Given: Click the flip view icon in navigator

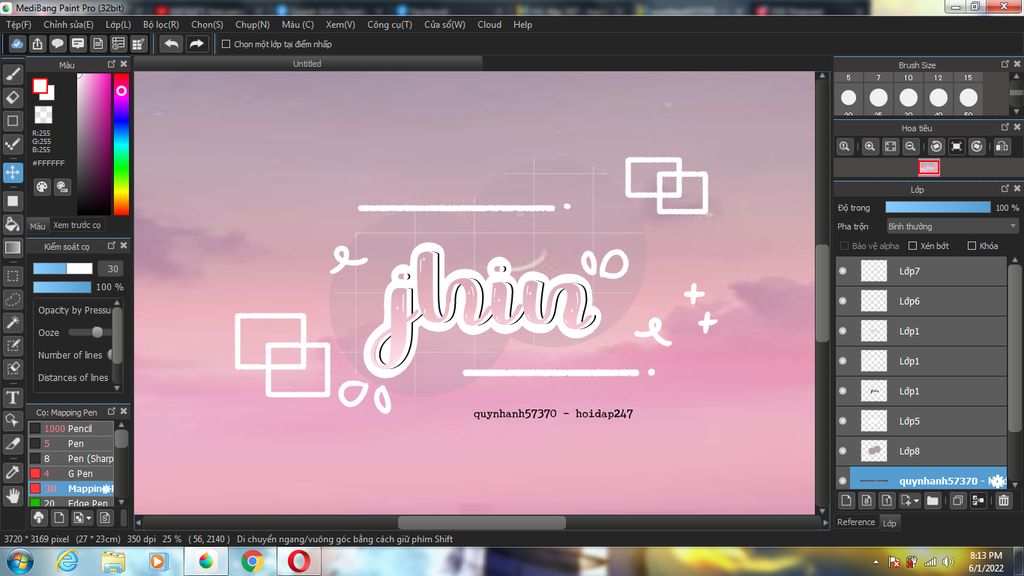Looking at the screenshot, I should [1002, 146].
